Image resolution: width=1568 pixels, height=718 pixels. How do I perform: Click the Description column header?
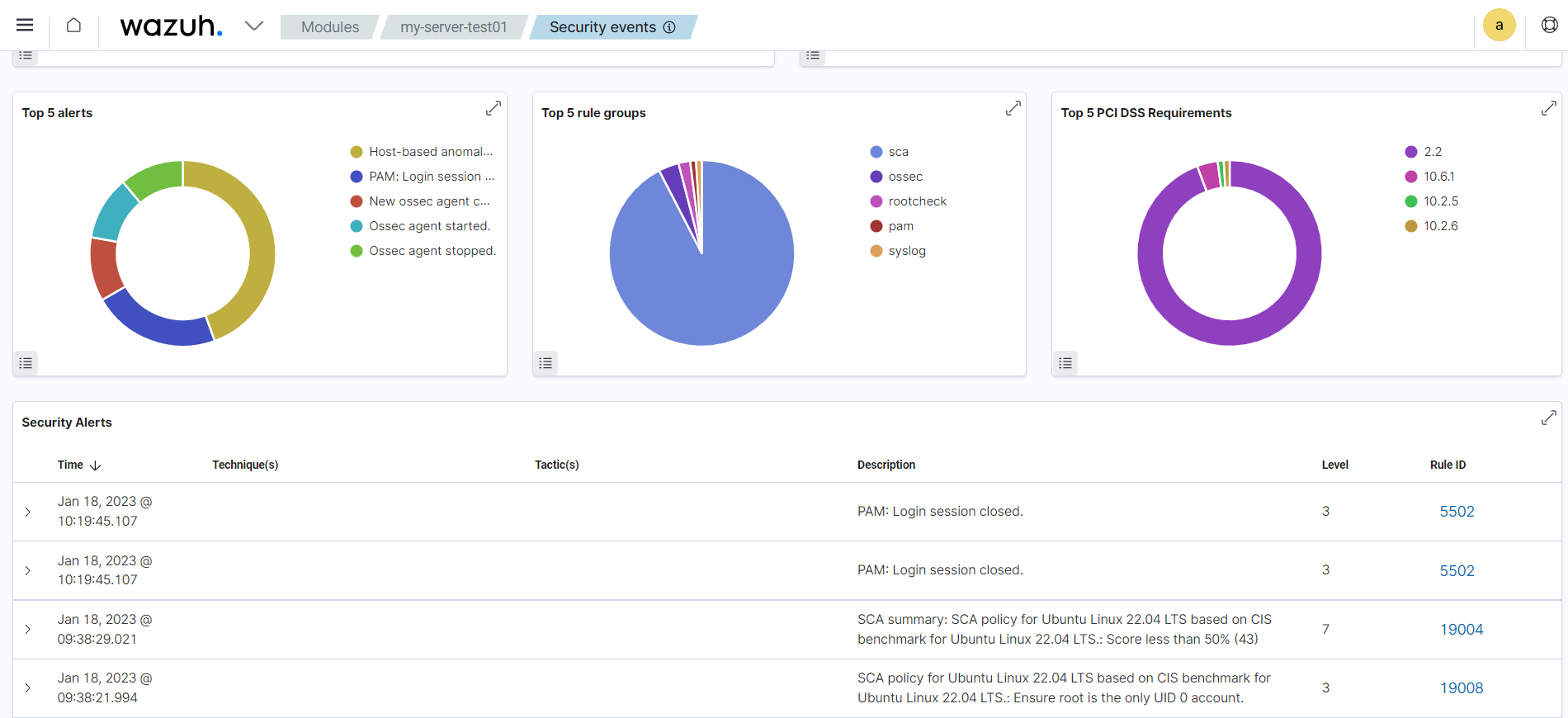(886, 465)
